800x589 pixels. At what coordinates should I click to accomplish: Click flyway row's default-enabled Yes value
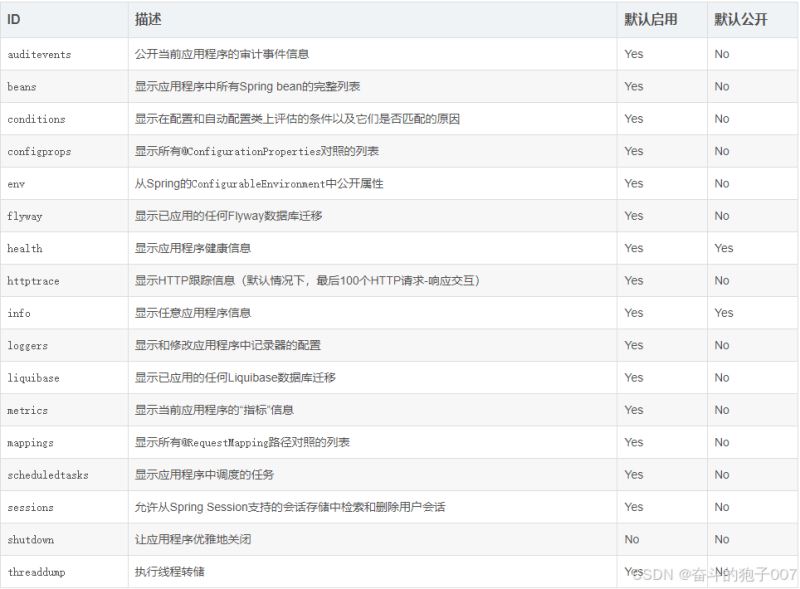pos(634,216)
